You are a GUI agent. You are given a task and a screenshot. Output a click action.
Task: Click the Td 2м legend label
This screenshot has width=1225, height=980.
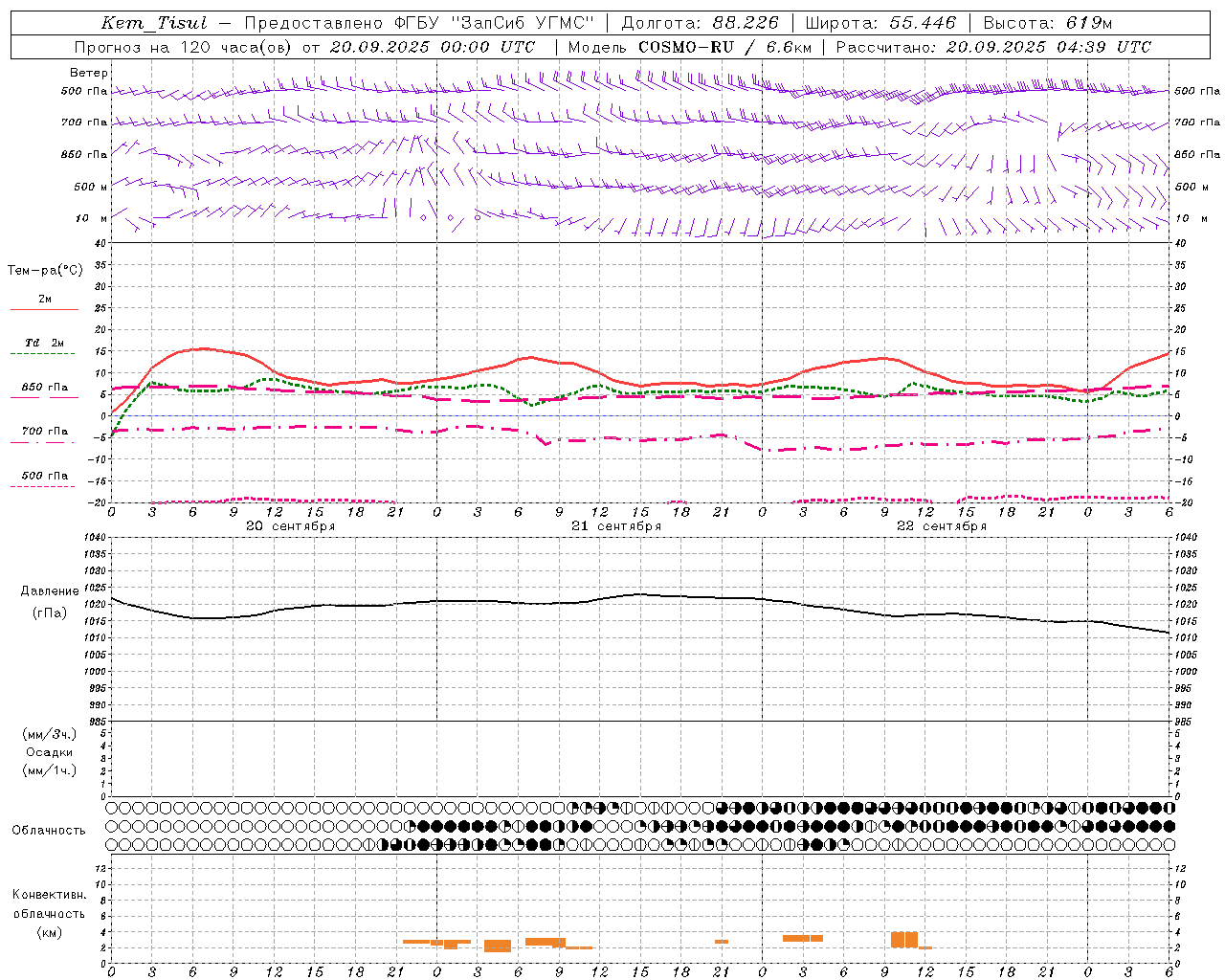click(x=45, y=343)
